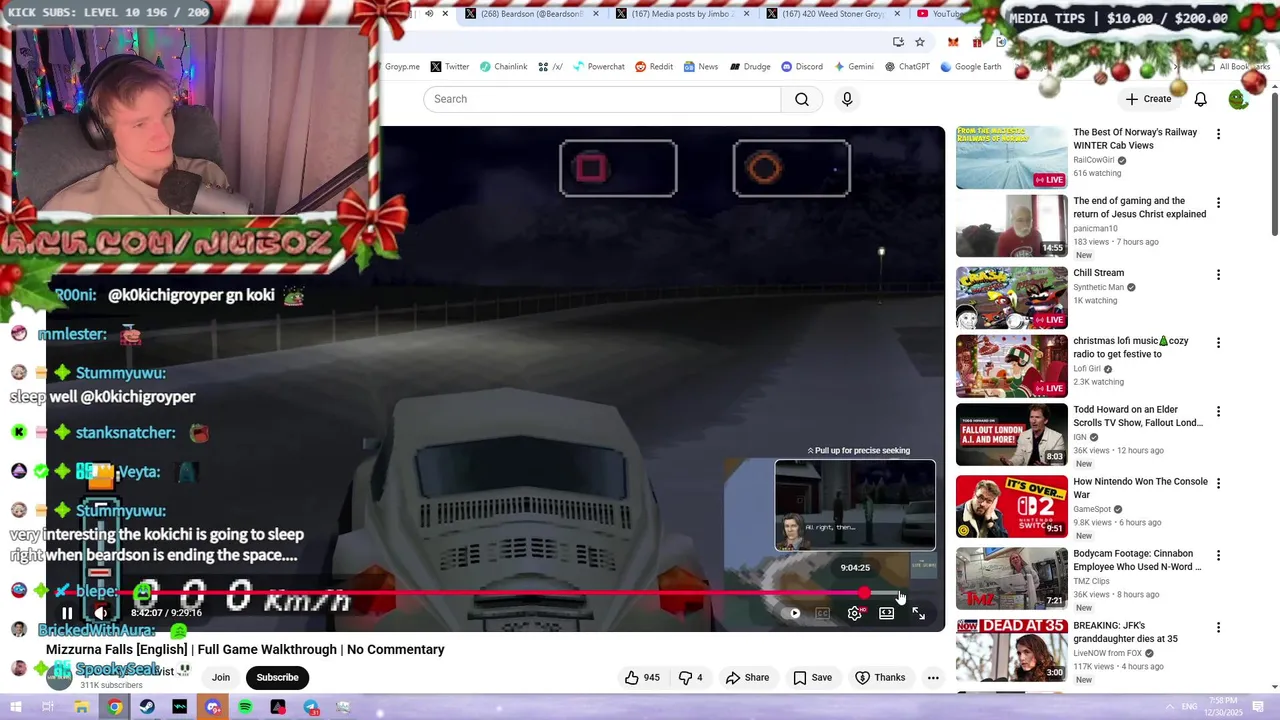Open the MetaMask fox extension
Screen dimensions: 1280x720
(953, 42)
